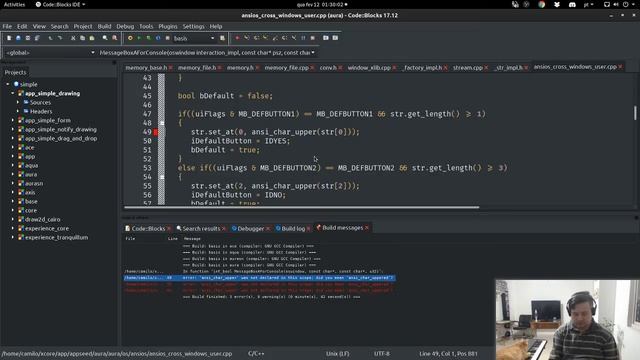Click the Abort build icon
640x360 pixels.
pos(167,38)
